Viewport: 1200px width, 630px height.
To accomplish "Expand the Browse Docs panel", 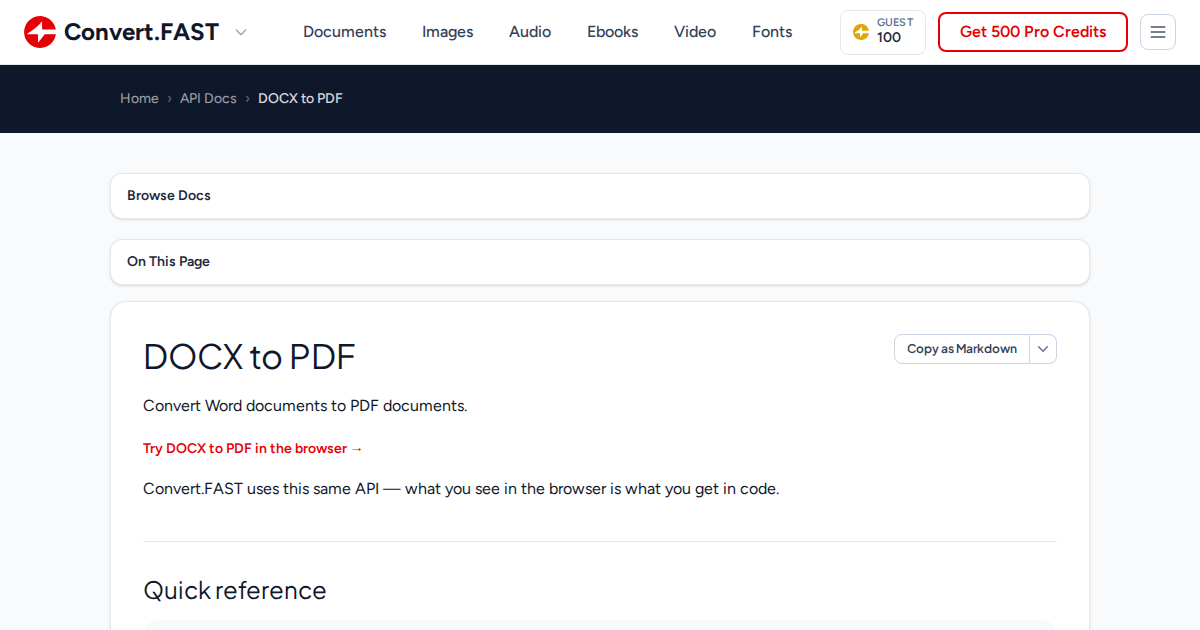I will point(600,196).
